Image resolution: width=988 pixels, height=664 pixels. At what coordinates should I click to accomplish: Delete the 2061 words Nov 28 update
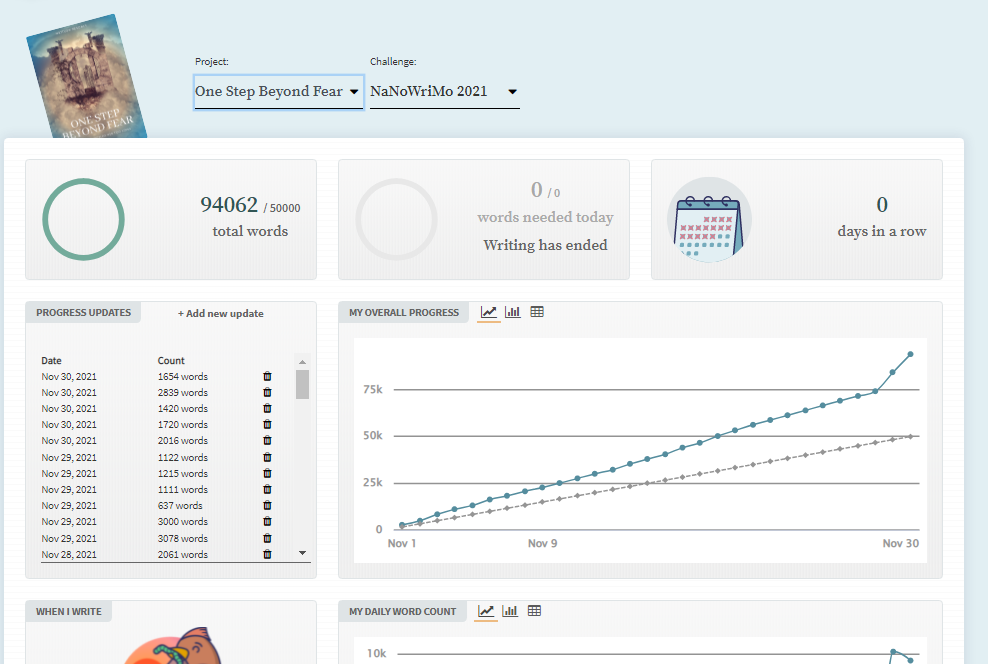click(x=267, y=554)
